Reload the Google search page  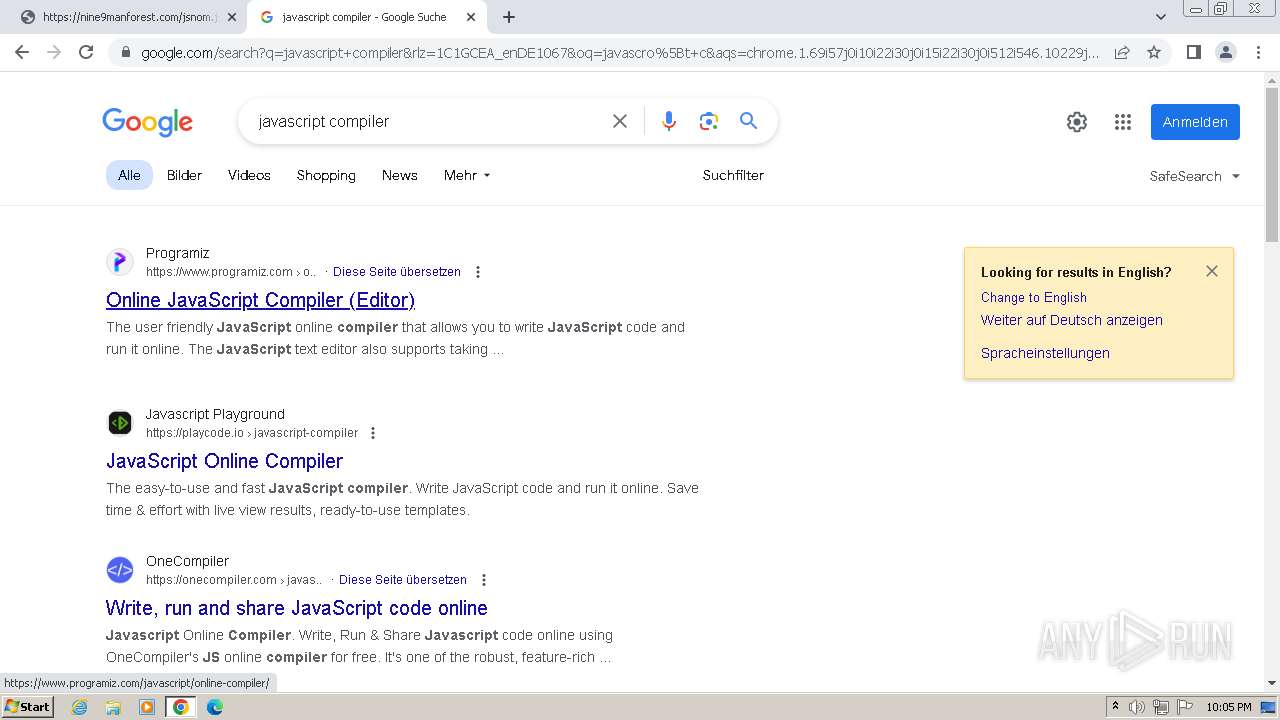click(x=86, y=52)
